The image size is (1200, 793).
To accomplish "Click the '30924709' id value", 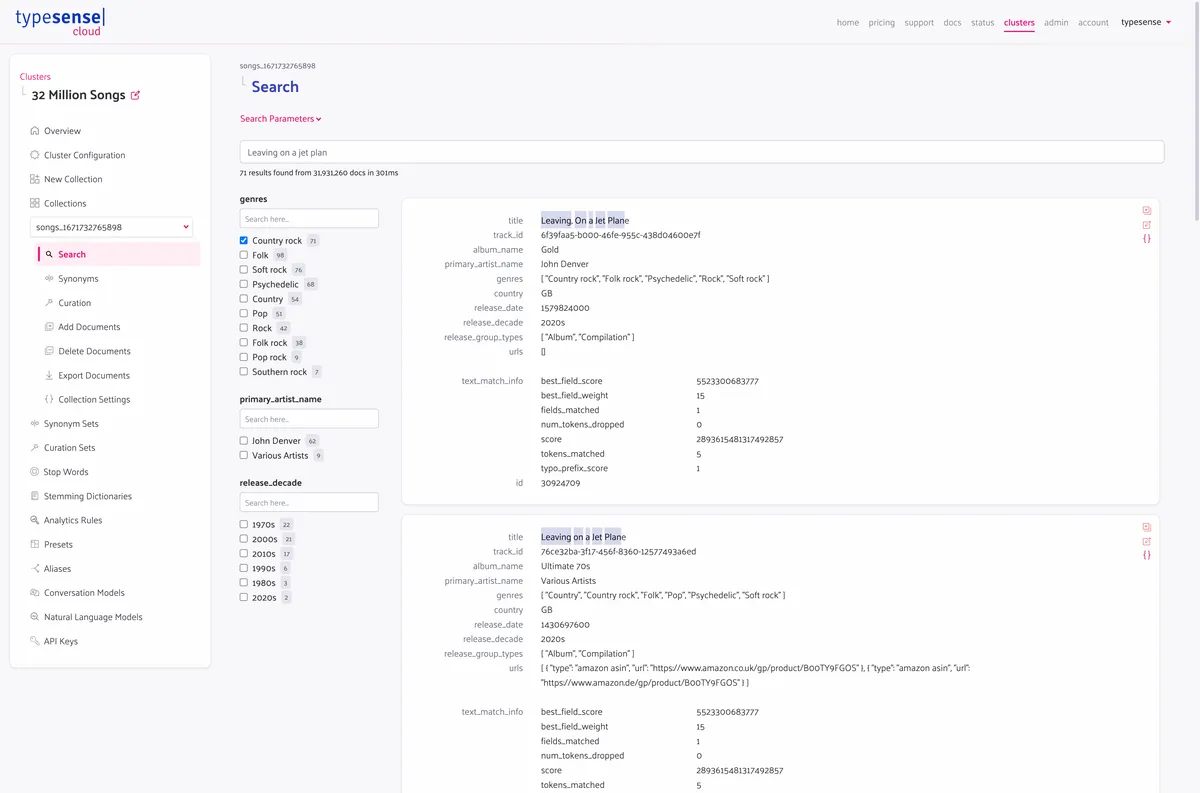I will pos(560,483).
